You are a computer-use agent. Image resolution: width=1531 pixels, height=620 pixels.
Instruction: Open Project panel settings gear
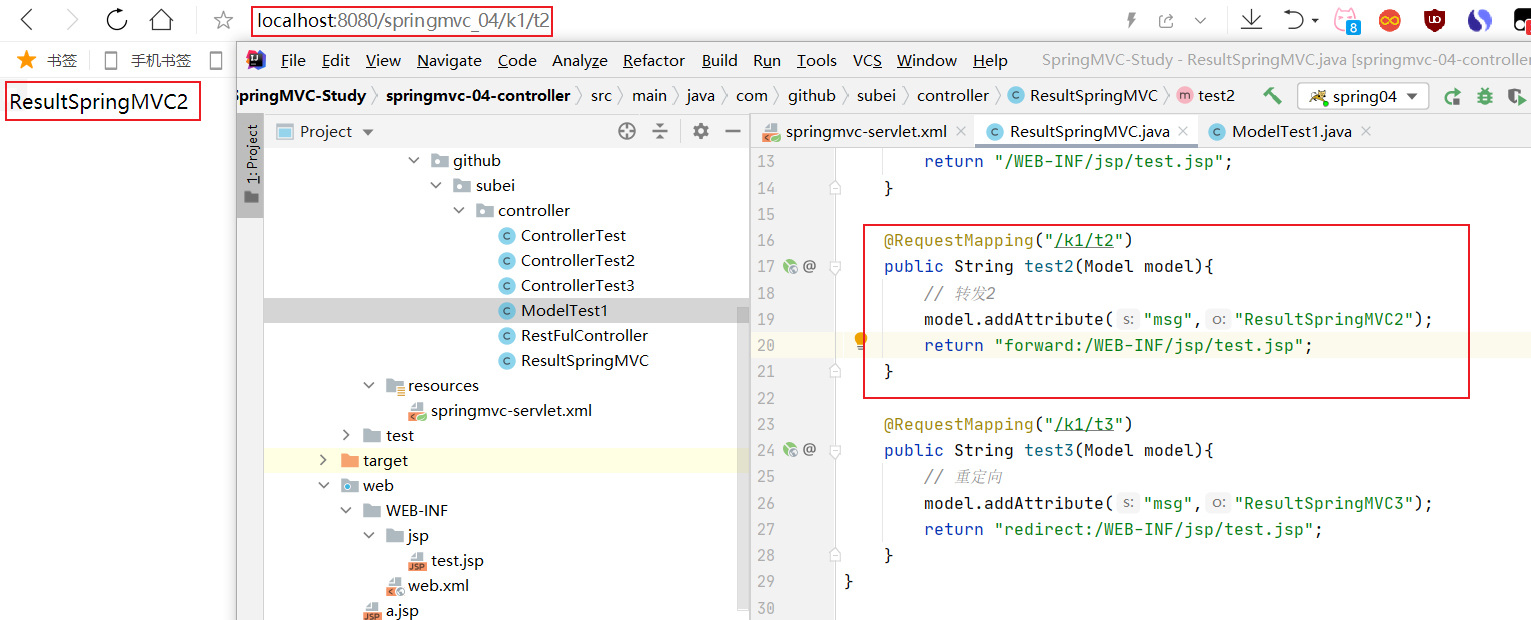(x=701, y=131)
